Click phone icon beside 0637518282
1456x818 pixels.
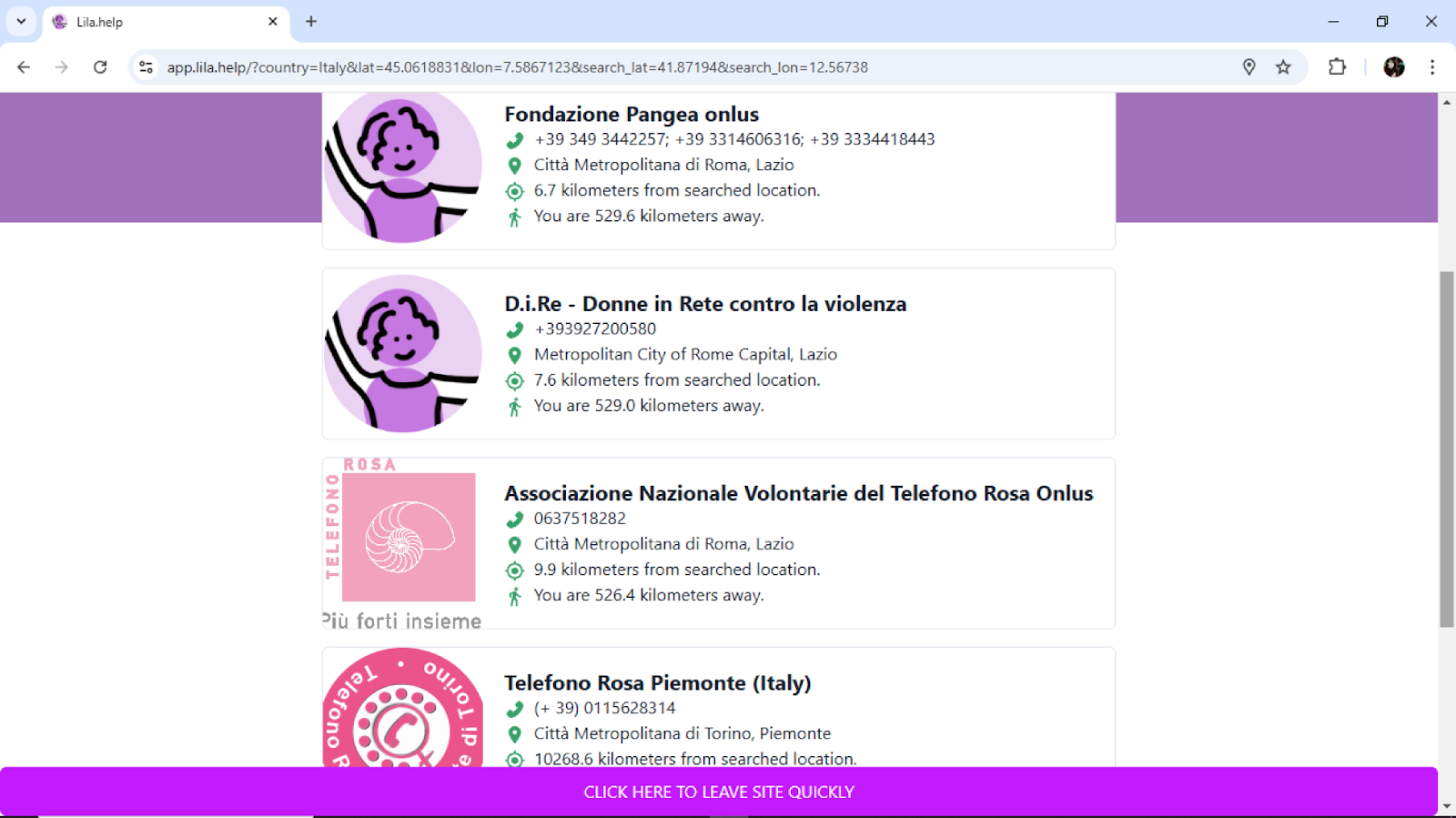pos(514,520)
